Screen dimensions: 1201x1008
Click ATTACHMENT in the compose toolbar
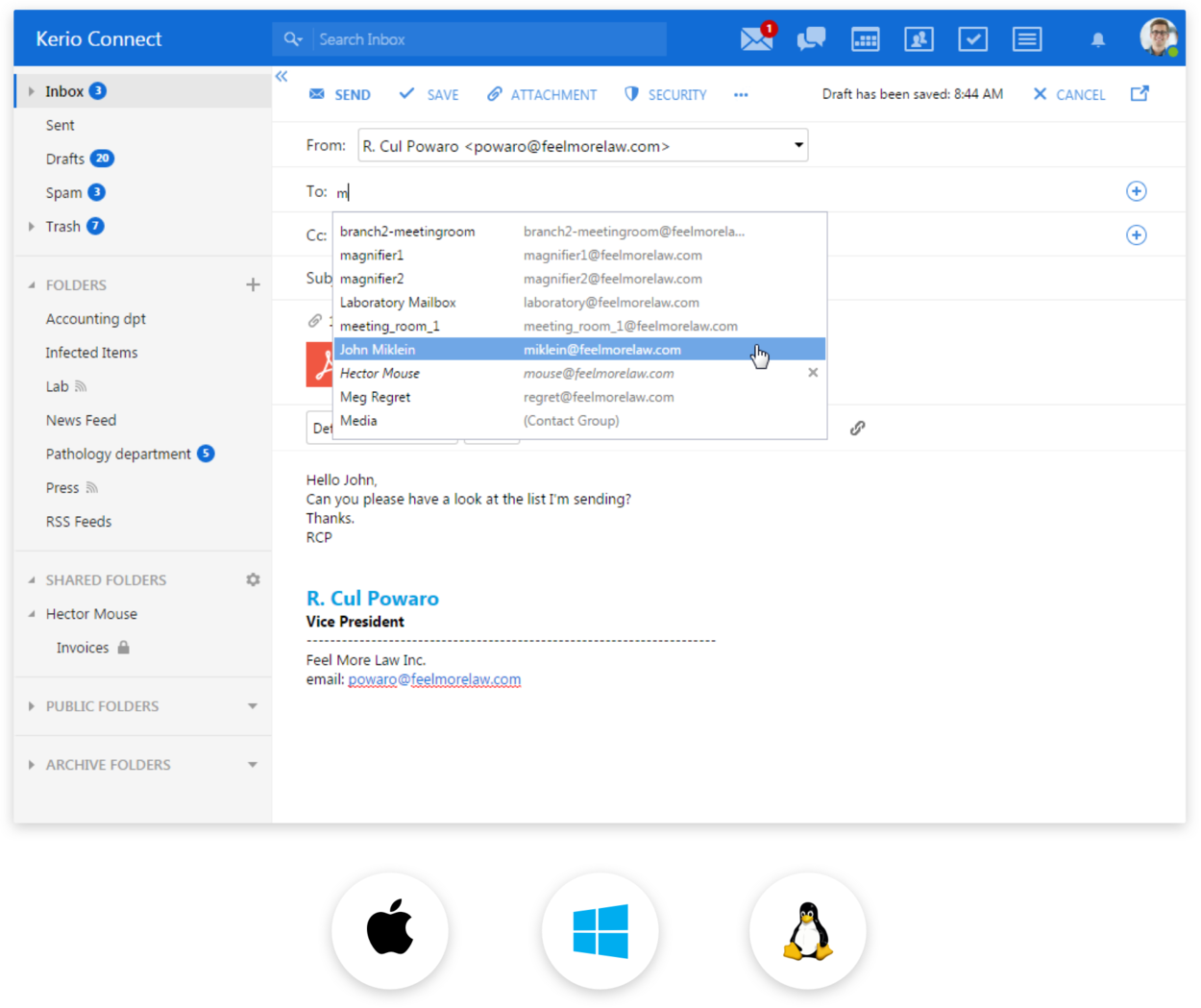[542, 94]
